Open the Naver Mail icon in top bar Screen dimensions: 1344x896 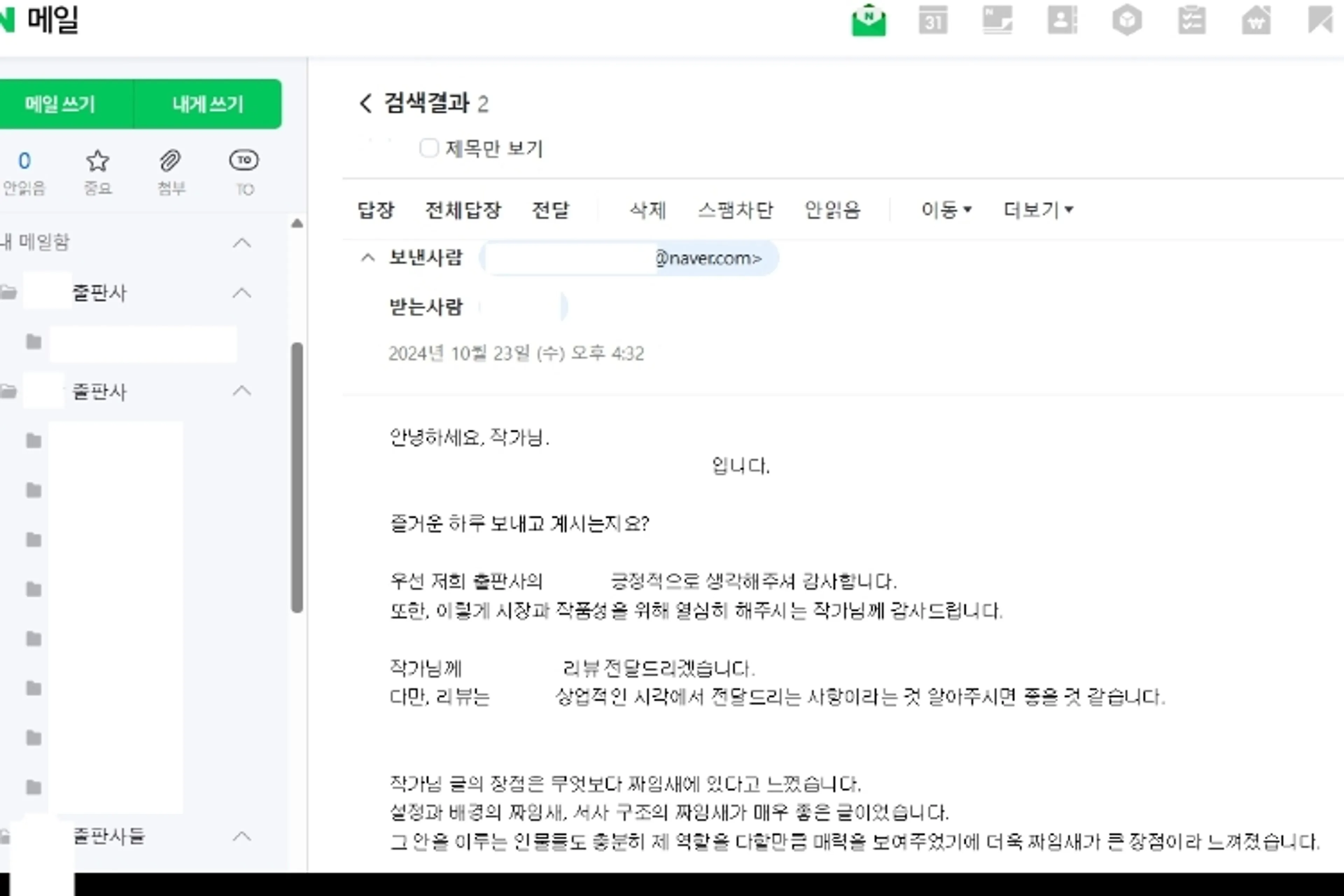tap(869, 21)
